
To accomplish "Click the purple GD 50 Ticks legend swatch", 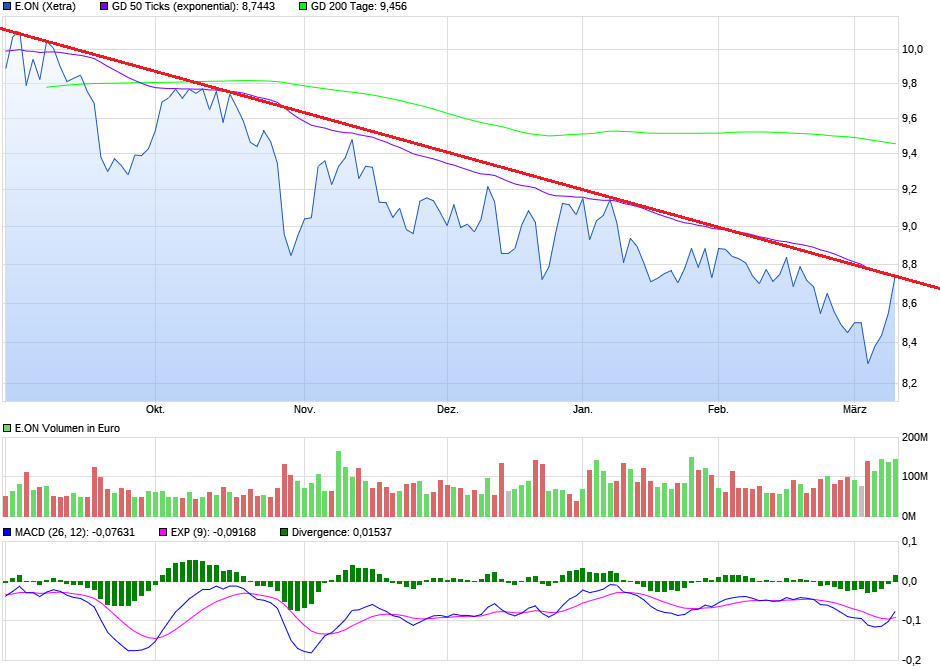I will tap(104, 7).
